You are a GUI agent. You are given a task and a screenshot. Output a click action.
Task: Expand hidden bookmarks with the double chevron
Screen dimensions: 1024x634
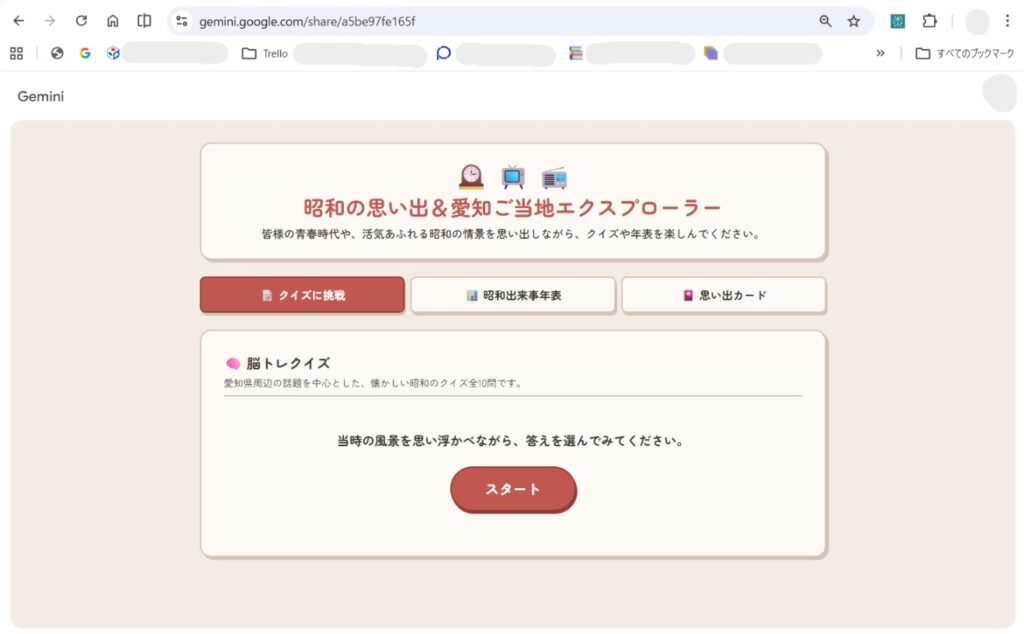click(x=880, y=54)
